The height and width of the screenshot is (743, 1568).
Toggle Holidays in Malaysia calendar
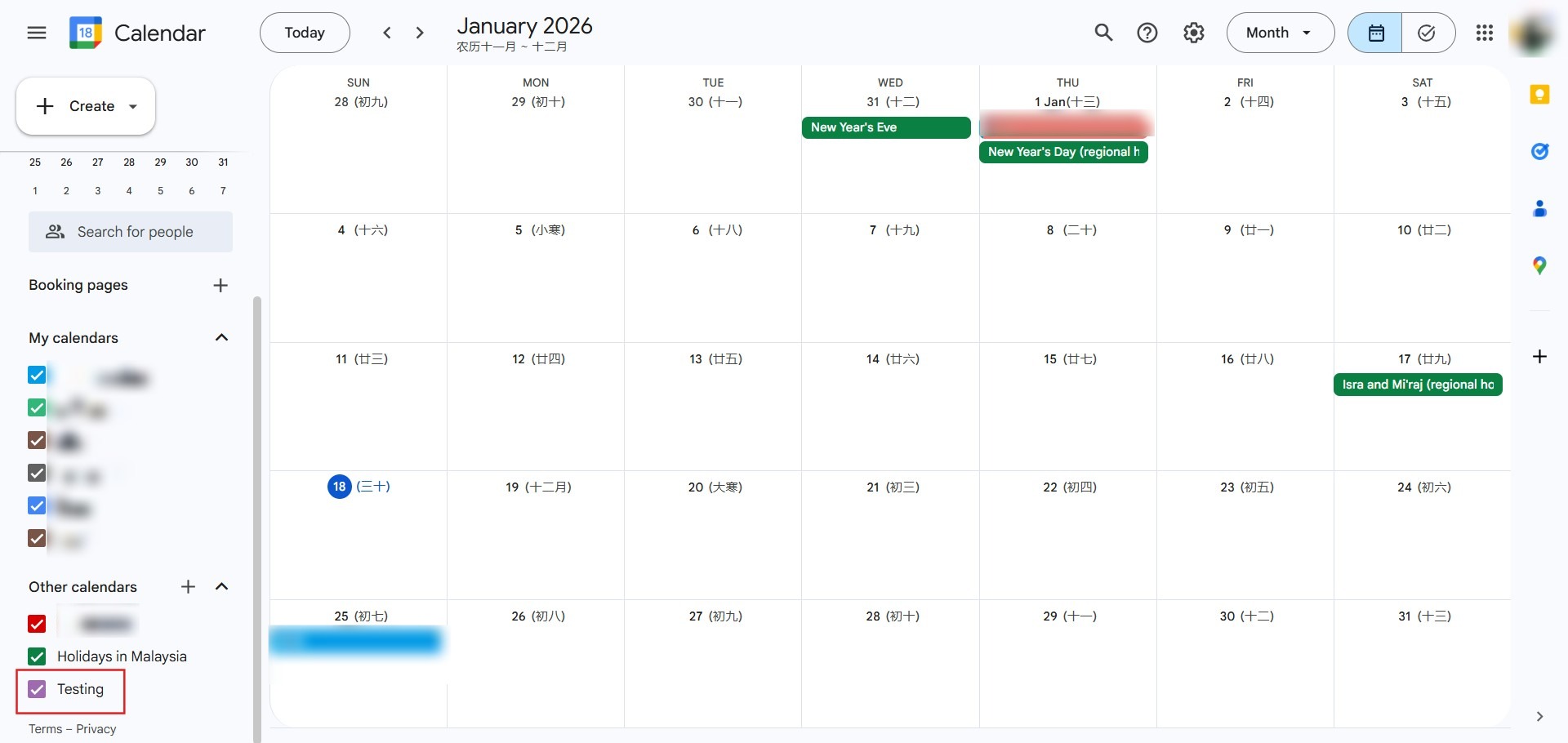pos(37,656)
